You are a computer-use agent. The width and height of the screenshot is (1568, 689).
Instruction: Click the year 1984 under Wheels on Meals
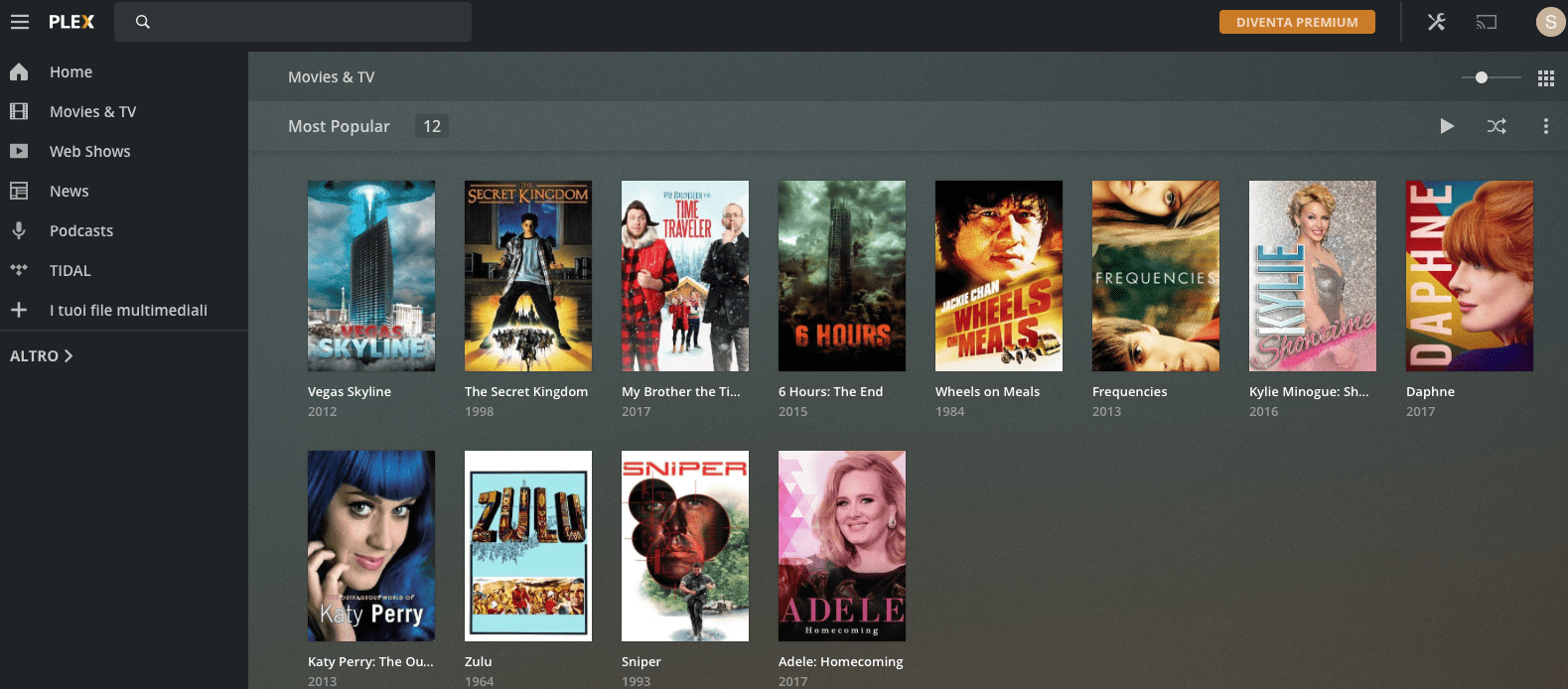949,412
